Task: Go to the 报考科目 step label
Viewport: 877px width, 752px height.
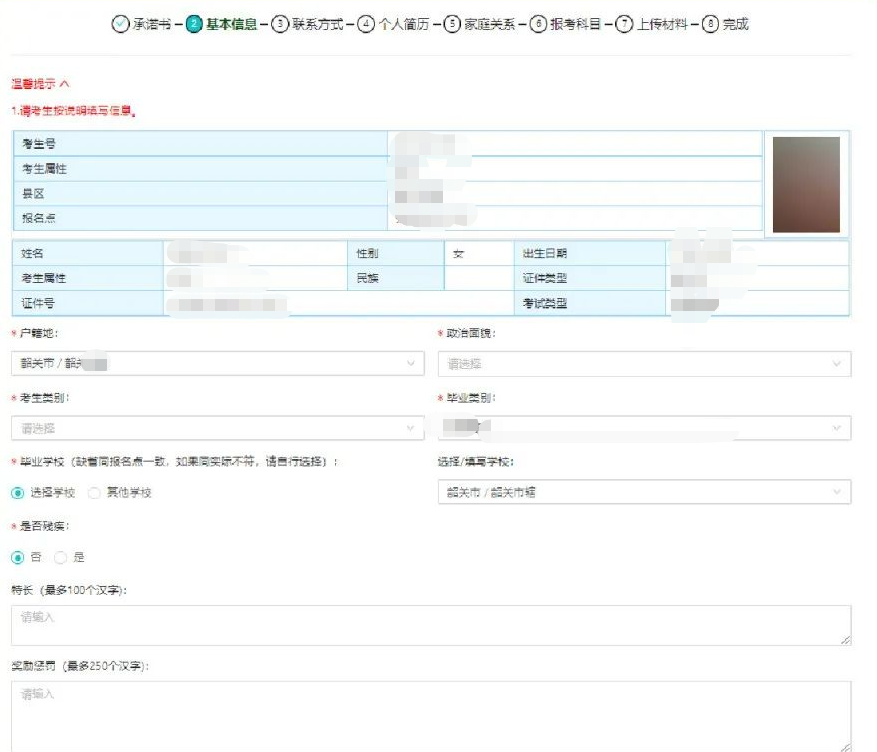Action: [576, 24]
